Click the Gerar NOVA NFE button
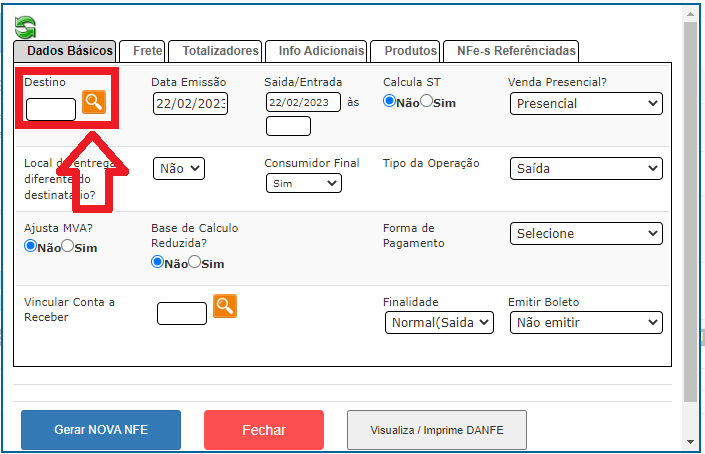Screen dimensions: 705x454 click(101, 429)
